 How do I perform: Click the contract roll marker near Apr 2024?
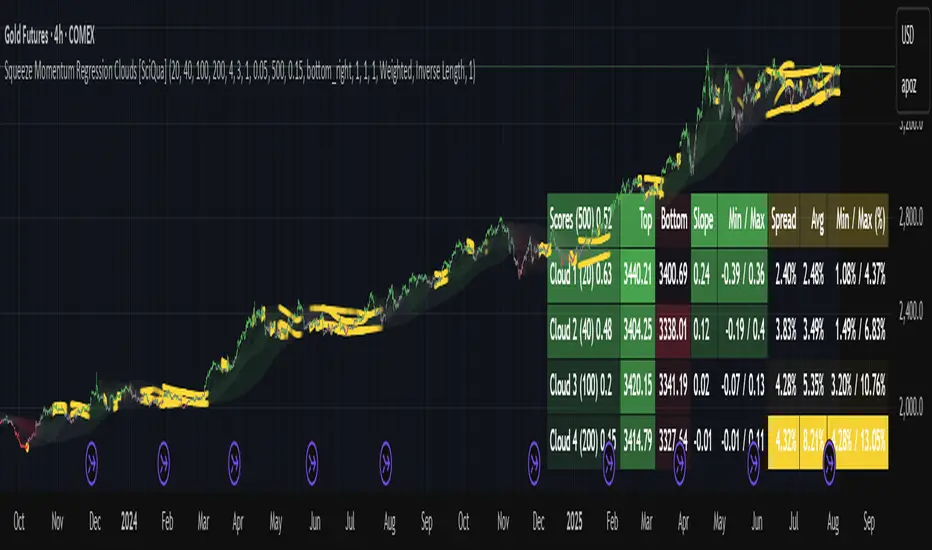pyautogui.click(x=234, y=463)
